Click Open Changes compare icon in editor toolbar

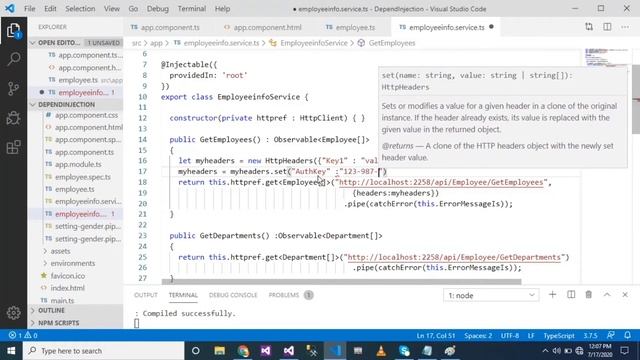pos(589,27)
